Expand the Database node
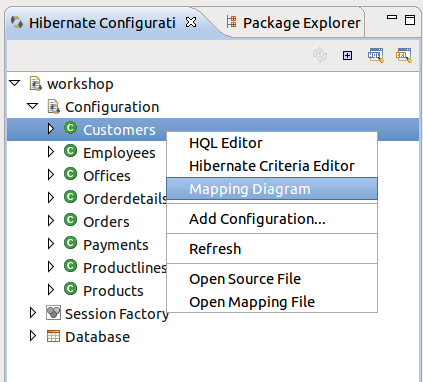 coord(33,336)
